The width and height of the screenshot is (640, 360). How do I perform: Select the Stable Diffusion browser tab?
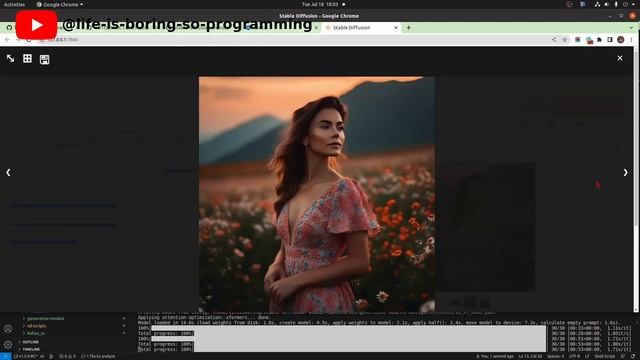click(x=361, y=28)
